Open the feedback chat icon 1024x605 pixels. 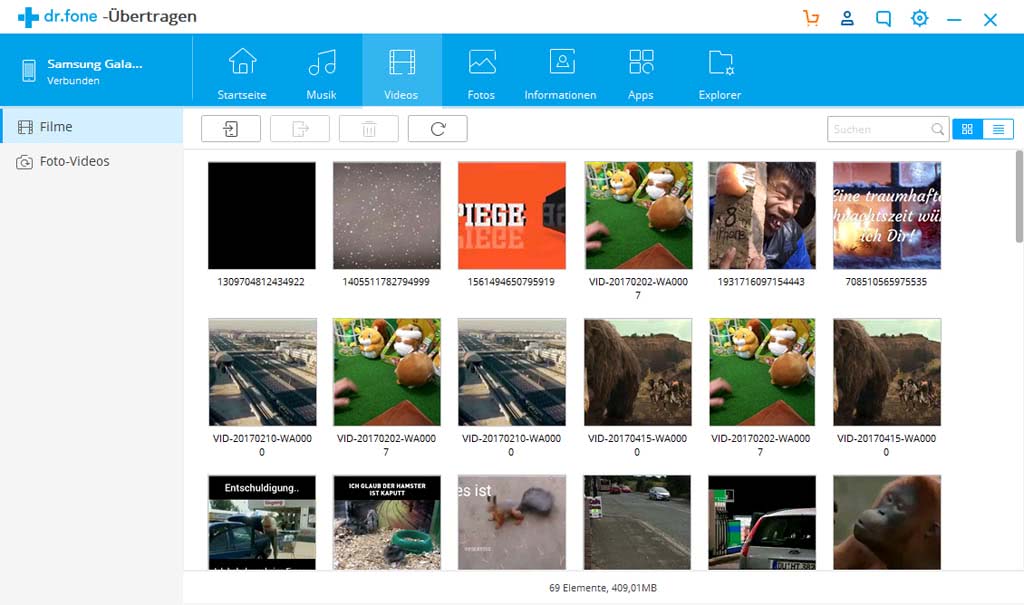(883, 18)
